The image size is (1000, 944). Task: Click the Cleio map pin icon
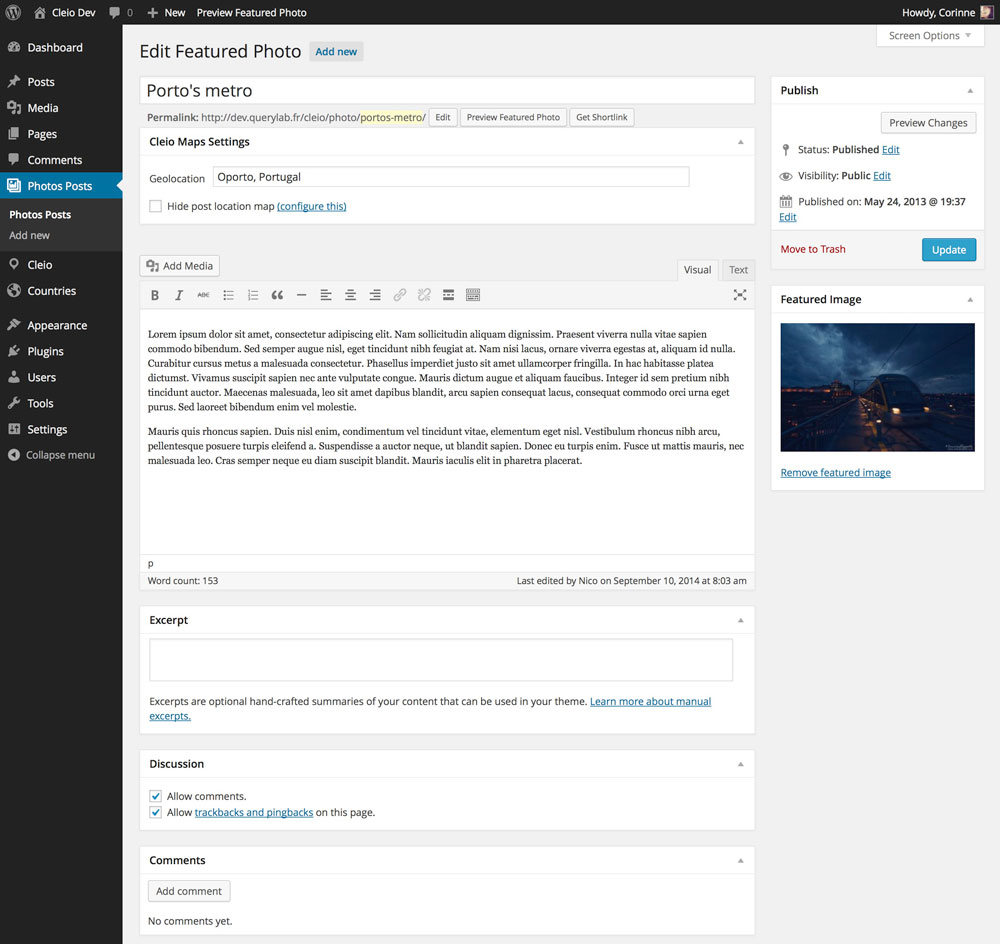point(14,264)
